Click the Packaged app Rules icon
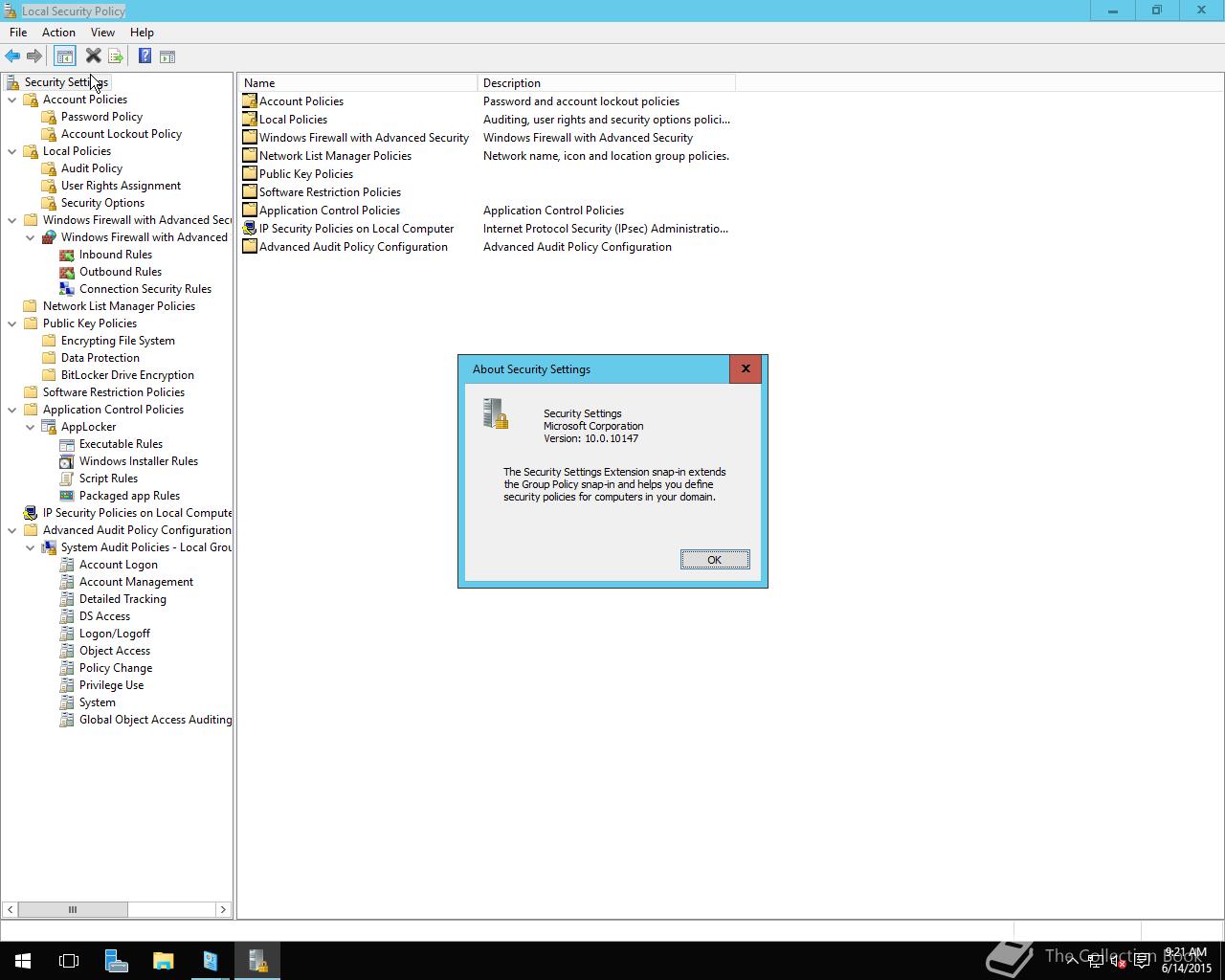Screen dimensions: 1225x980 pyautogui.click(x=67, y=496)
